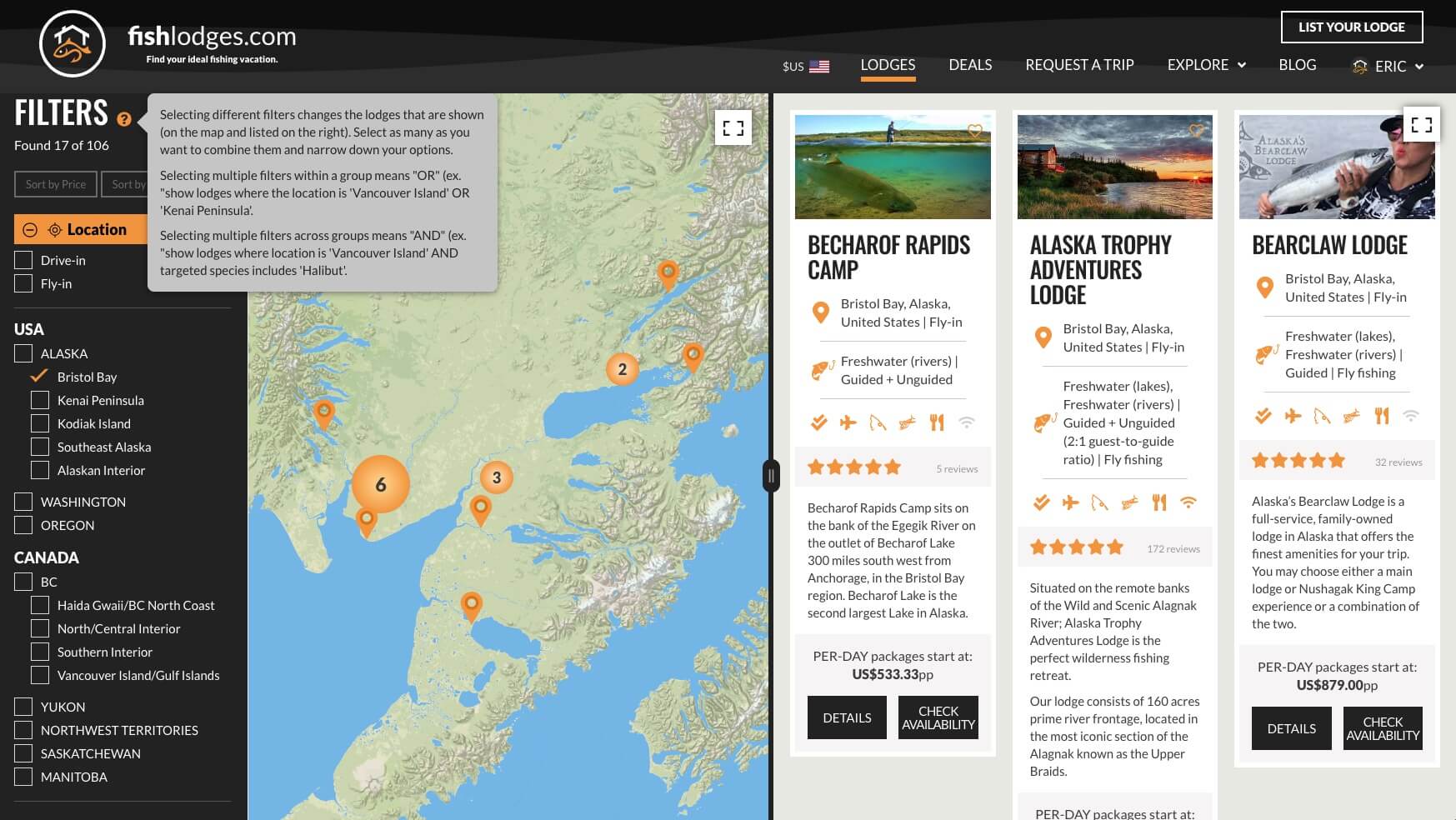Image resolution: width=1456 pixels, height=820 pixels.
Task: Open REQUEST A TRIP page
Action: tap(1079, 65)
